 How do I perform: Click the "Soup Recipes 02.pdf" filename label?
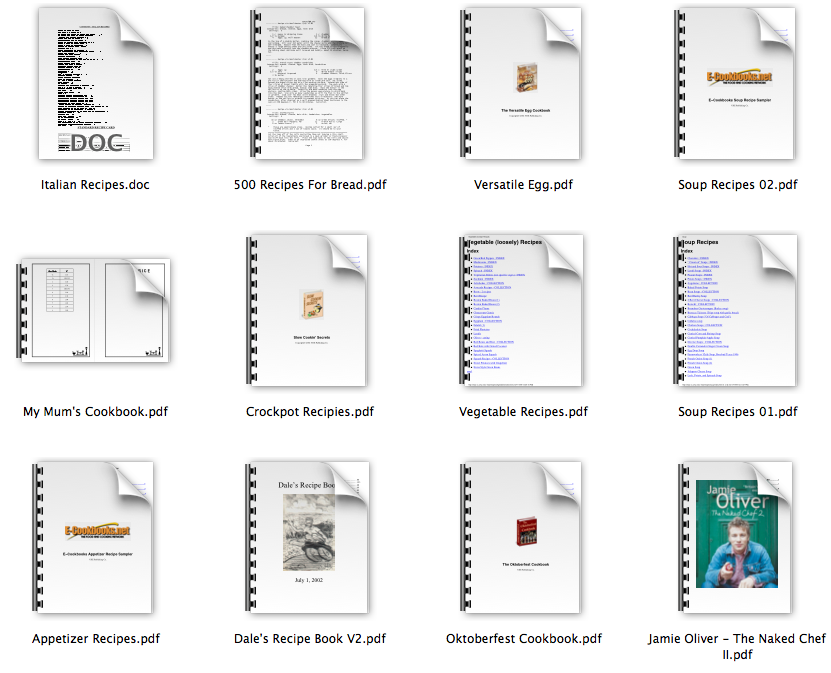[738, 185]
